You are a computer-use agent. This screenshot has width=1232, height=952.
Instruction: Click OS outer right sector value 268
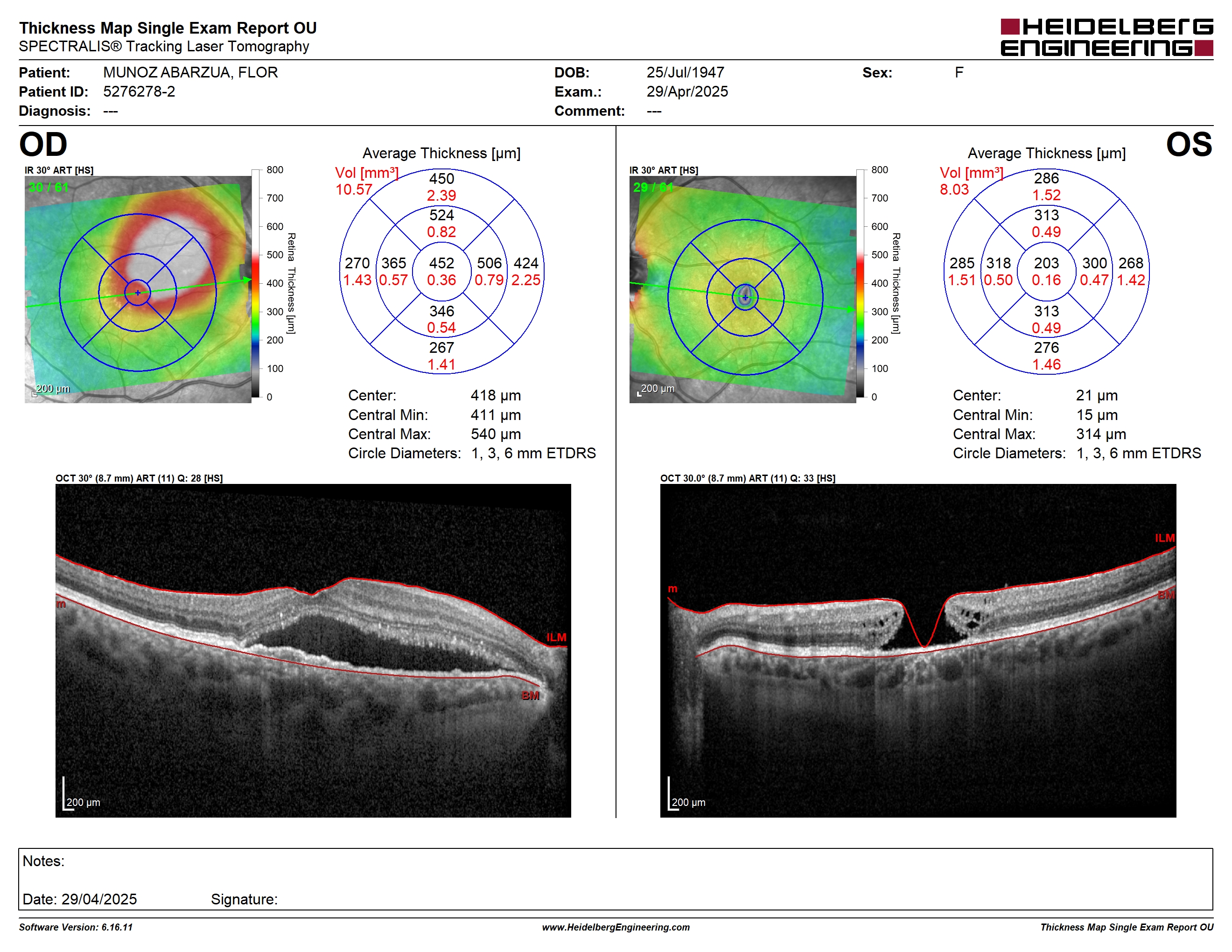pyautogui.click(x=1130, y=263)
